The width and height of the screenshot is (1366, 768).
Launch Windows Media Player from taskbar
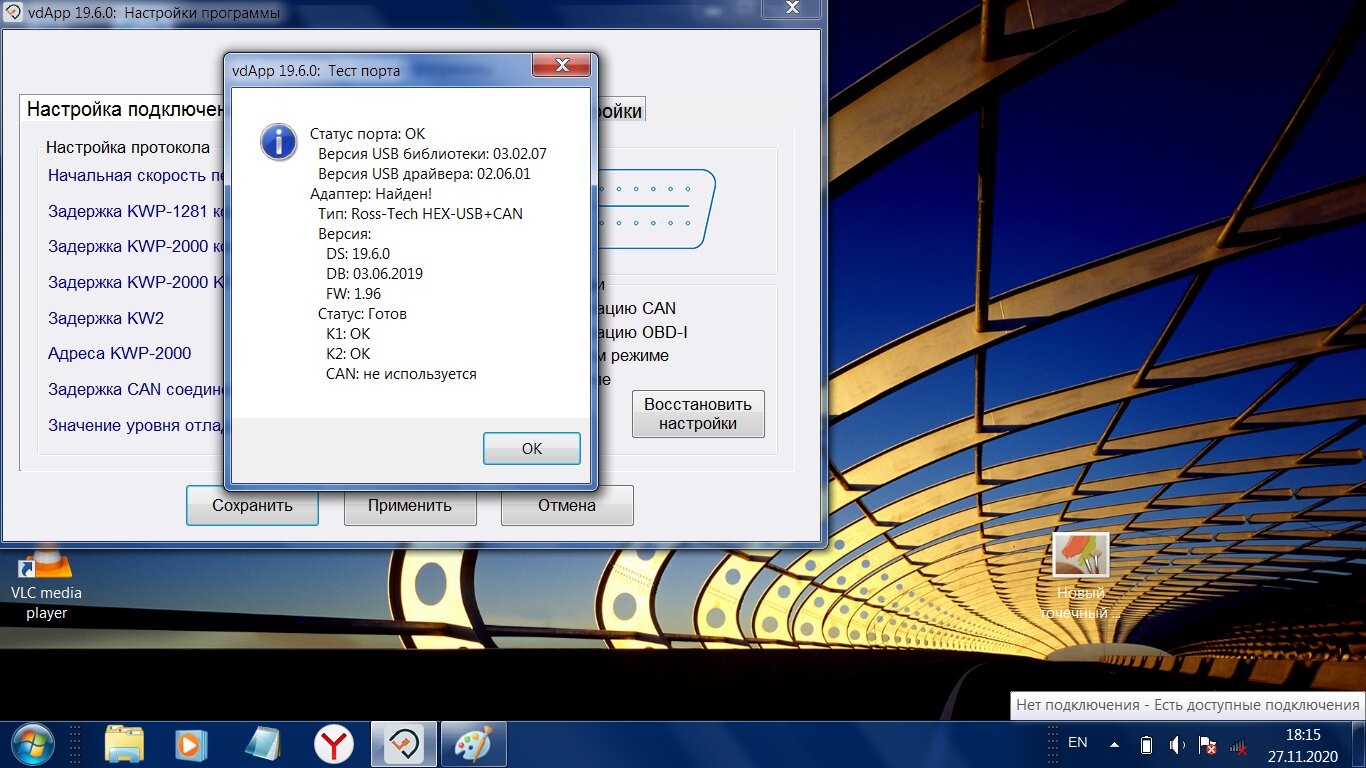[x=190, y=744]
